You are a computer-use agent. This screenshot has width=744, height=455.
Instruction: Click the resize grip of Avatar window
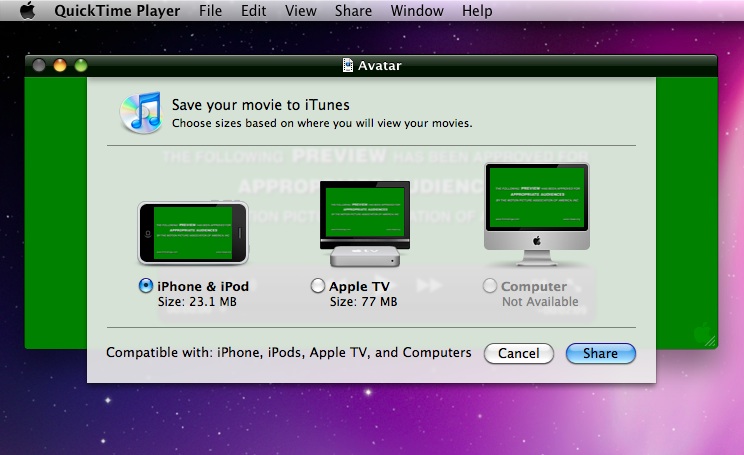click(x=710, y=342)
